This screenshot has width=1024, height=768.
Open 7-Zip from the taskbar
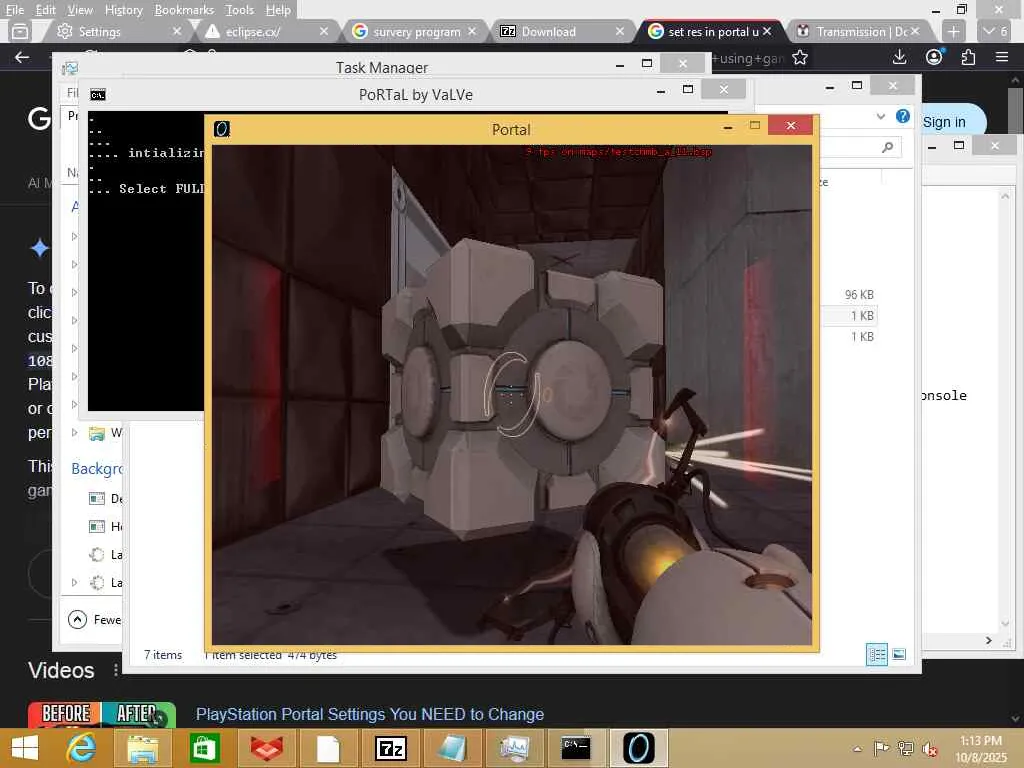[x=391, y=748]
